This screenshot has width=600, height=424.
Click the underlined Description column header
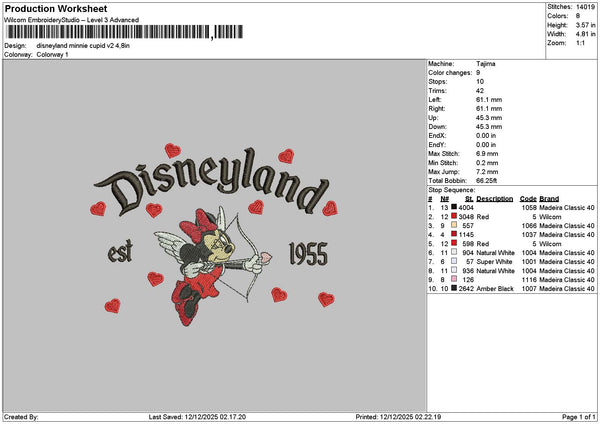(495, 199)
